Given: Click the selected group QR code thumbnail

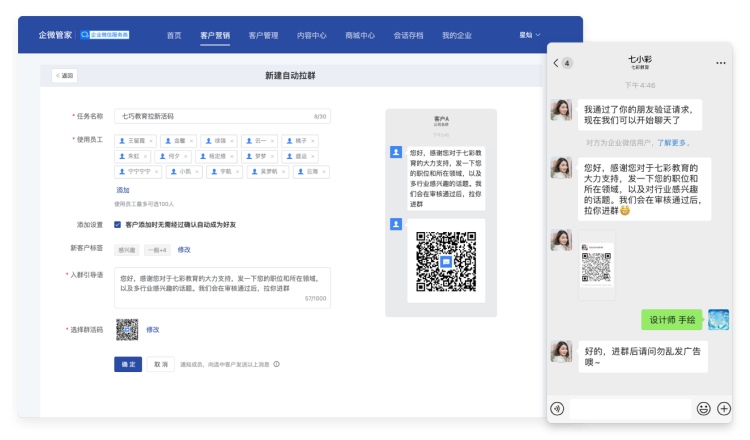Looking at the screenshot, I should pos(126,328).
